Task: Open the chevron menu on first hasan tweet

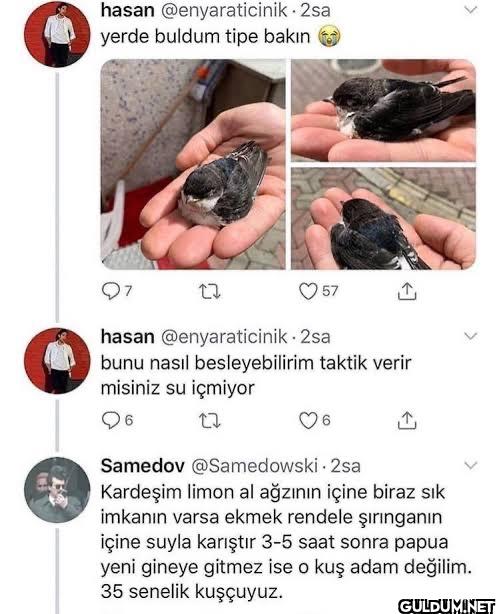Action: 470,10
